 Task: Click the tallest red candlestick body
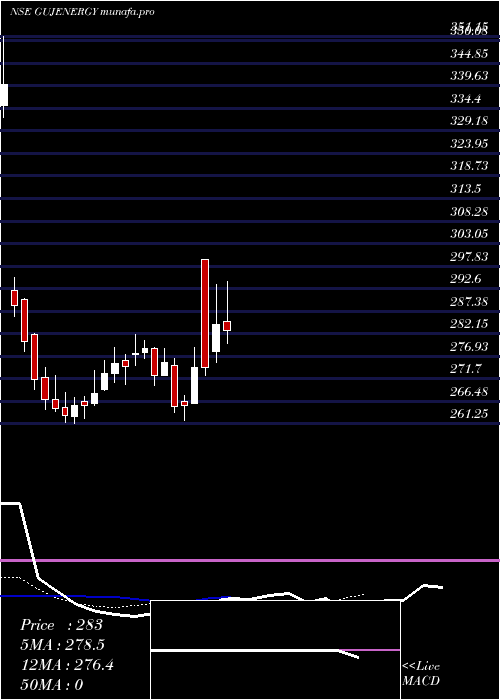[x=205, y=313]
